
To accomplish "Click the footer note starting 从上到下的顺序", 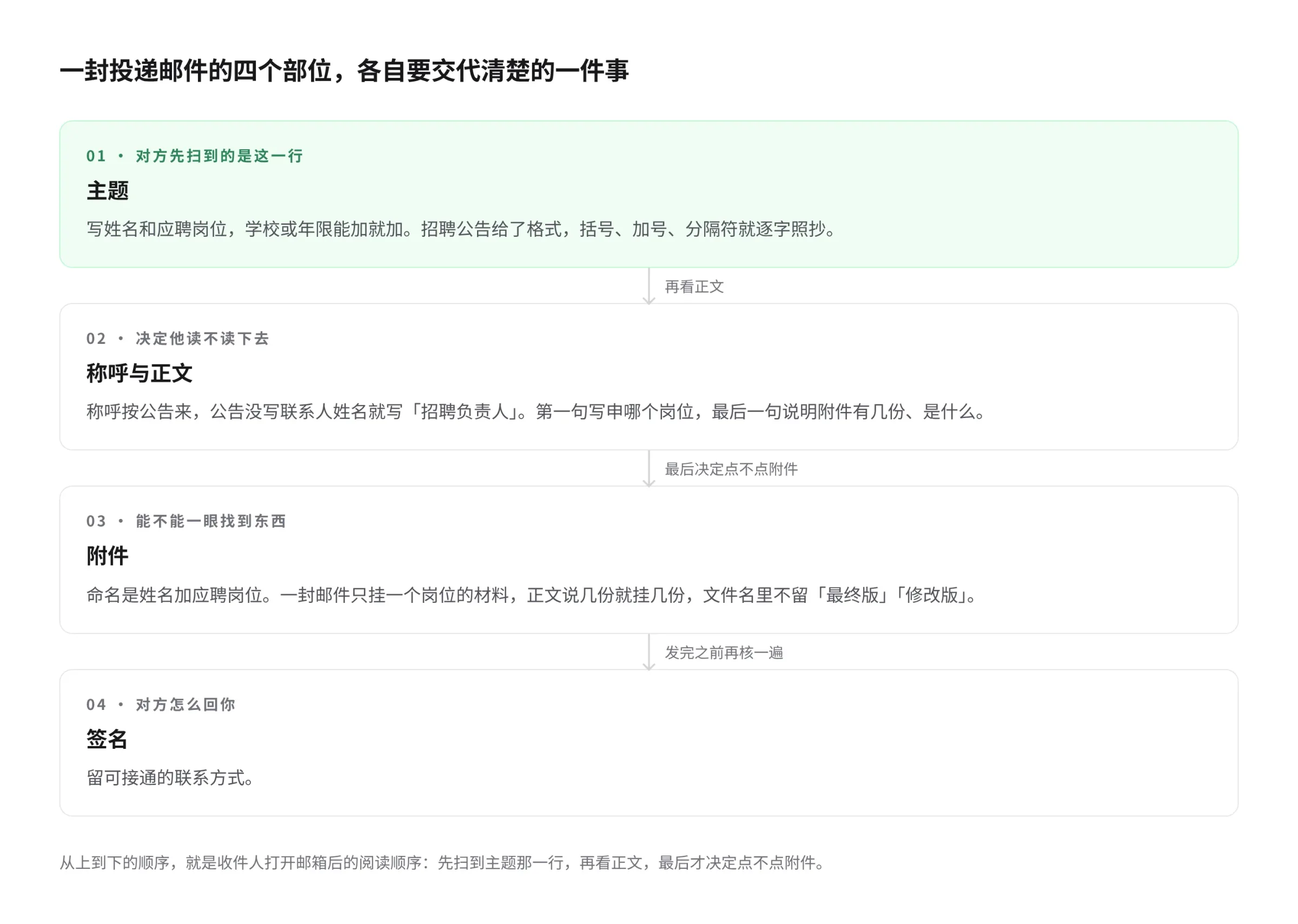I will point(443,863).
